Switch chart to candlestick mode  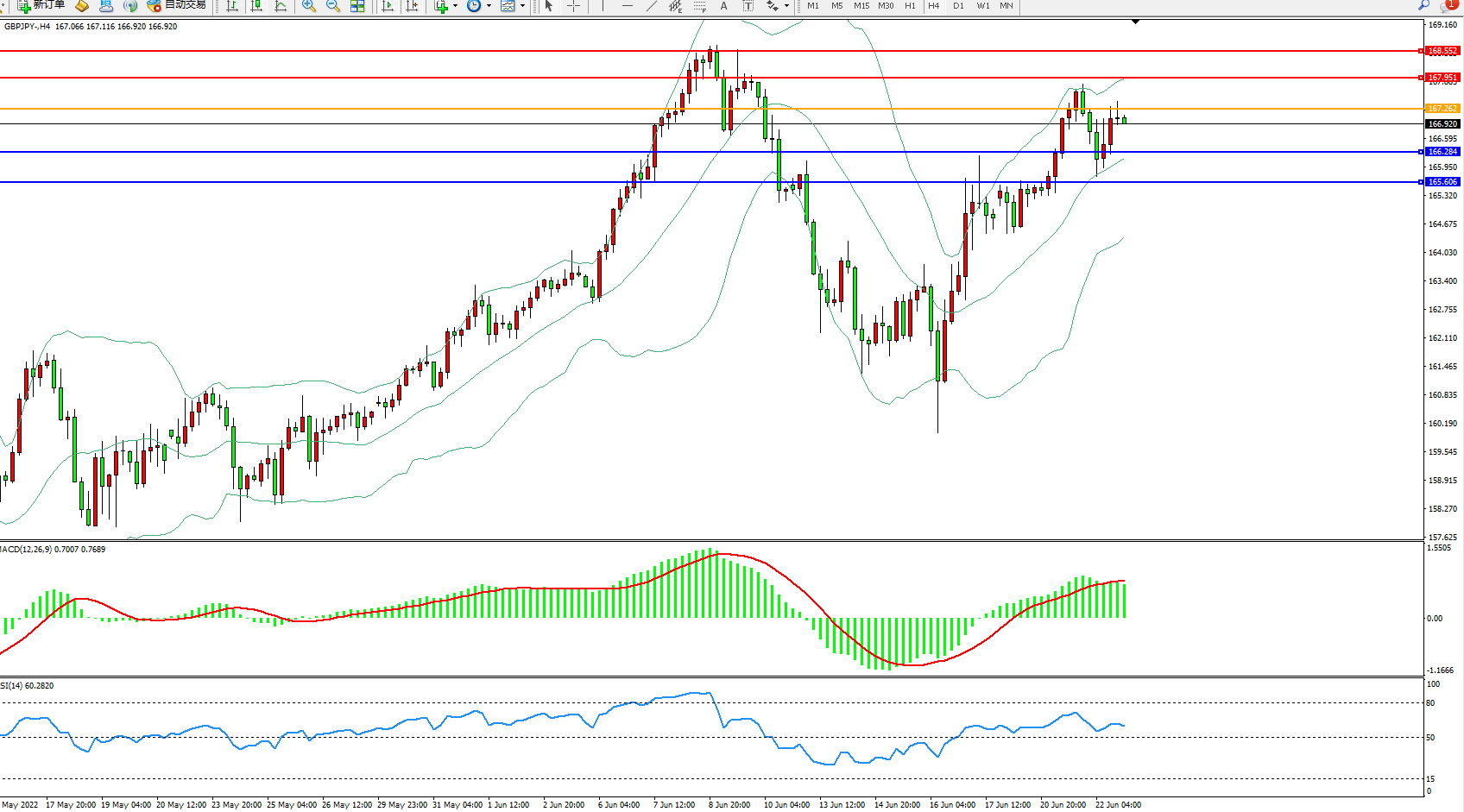coord(256,6)
